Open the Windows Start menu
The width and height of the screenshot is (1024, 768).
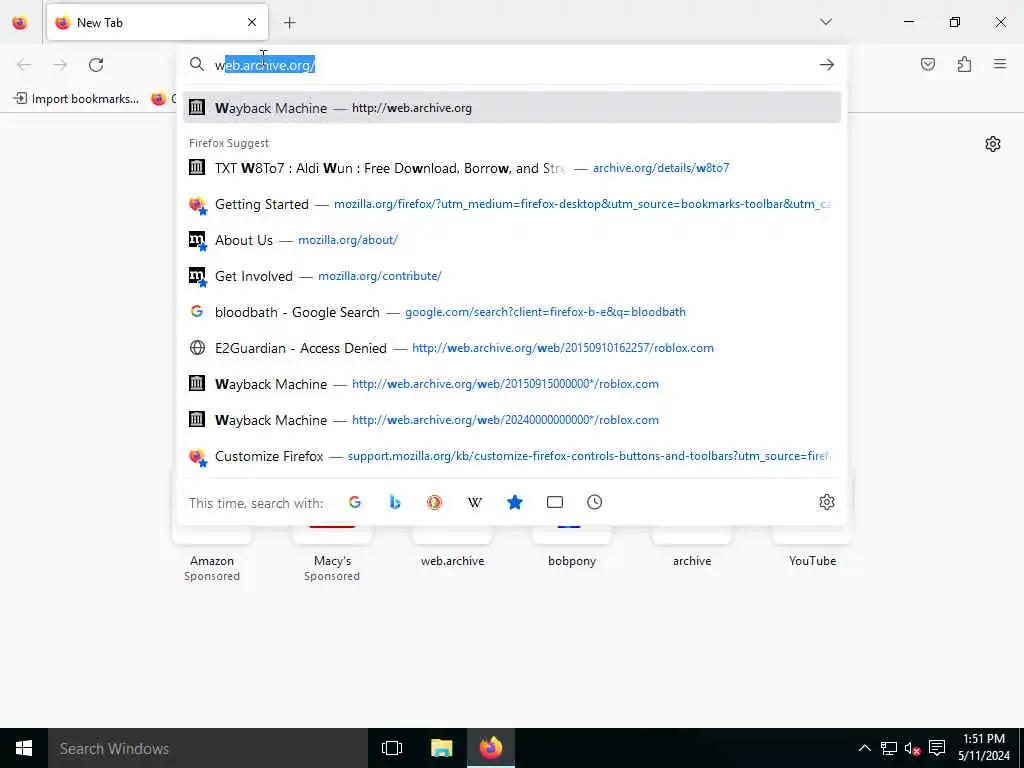click(x=24, y=748)
